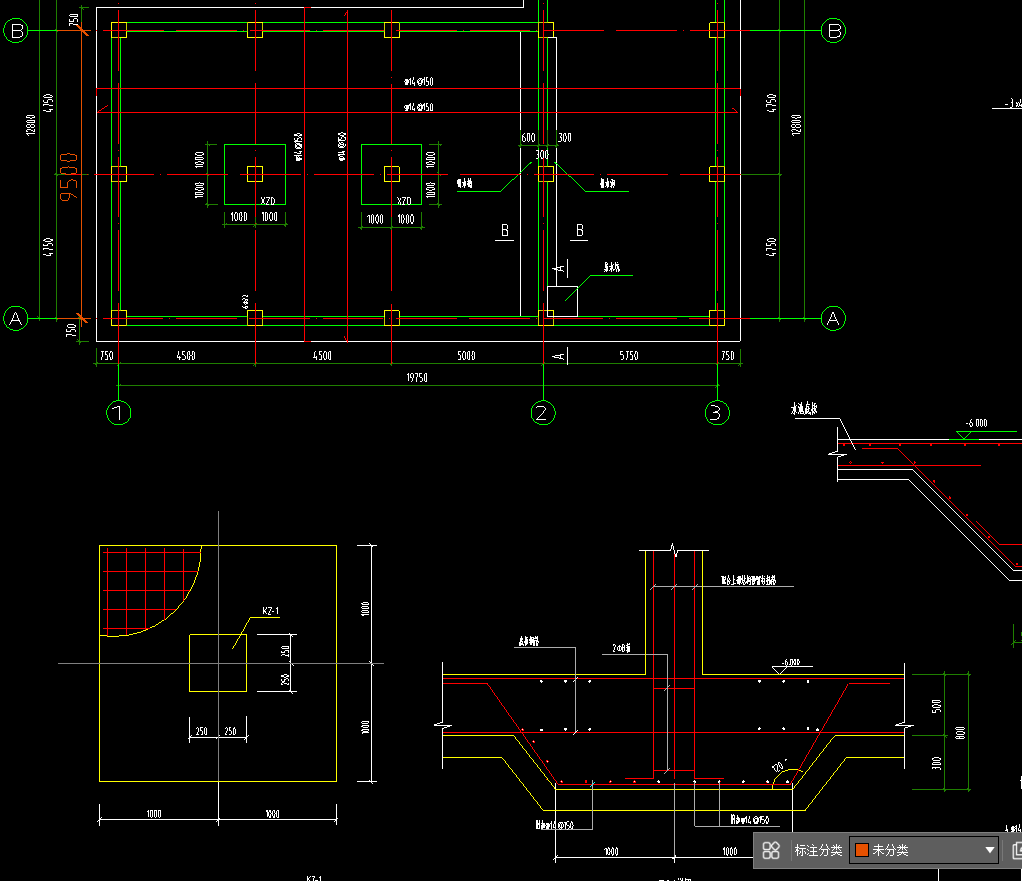This screenshot has height=881, width=1022.
Task: Click the left axis bubble A
Action: 16,319
